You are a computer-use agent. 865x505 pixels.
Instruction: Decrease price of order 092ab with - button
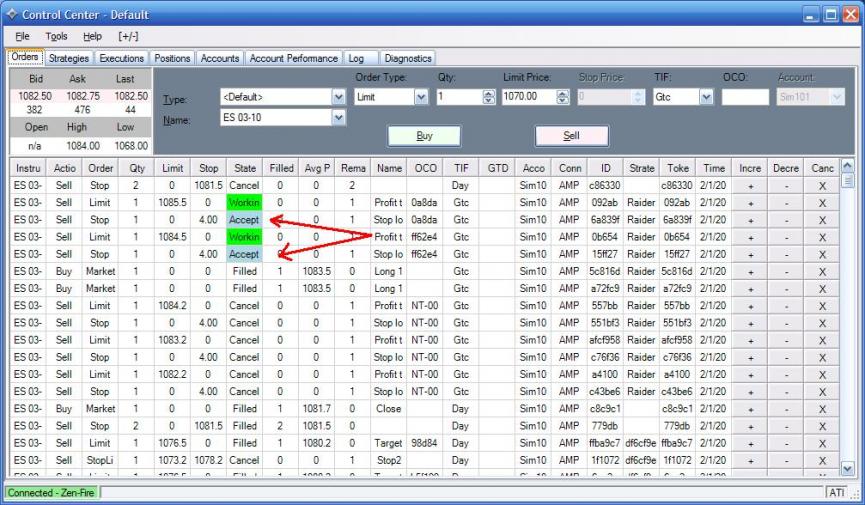pos(786,203)
